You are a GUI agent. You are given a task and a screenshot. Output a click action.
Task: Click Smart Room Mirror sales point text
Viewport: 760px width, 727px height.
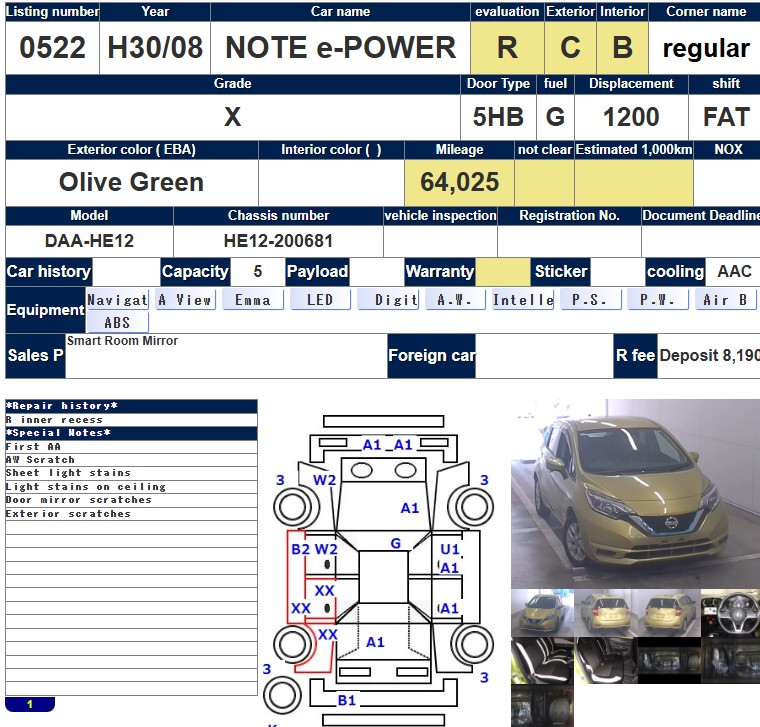(122, 341)
